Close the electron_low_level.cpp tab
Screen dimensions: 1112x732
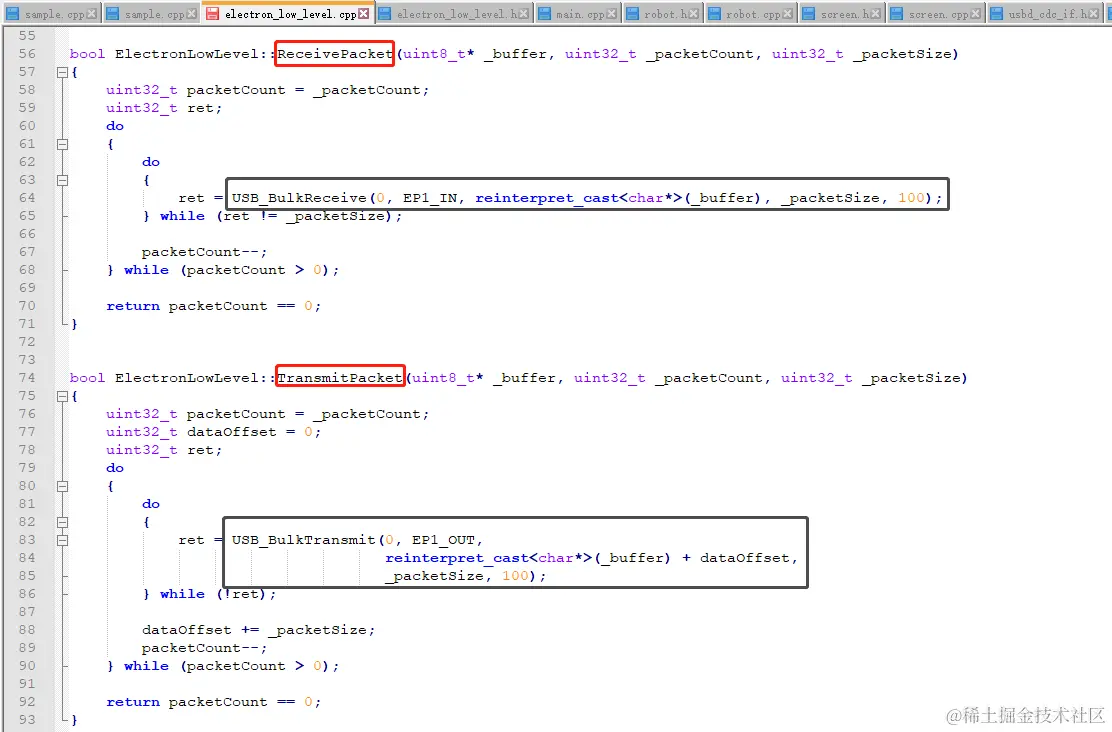[364, 13]
